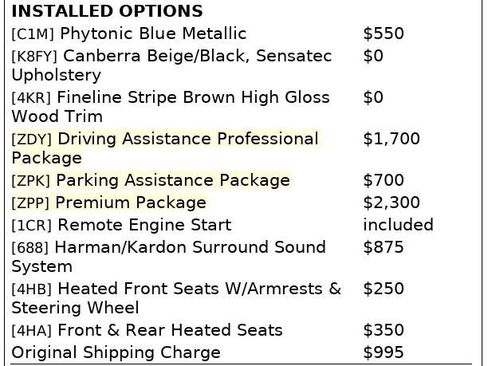Click the $1,700 price value
This screenshot has width=488, height=366.
[391, 139]
